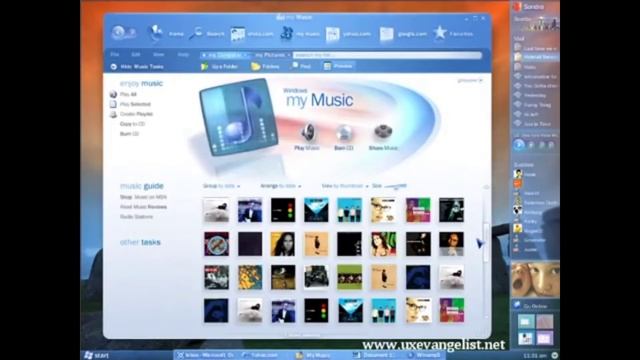Click the Up a Folder icon
The height and width of the screenshot is (360, 640).
[x=204, y=66]
